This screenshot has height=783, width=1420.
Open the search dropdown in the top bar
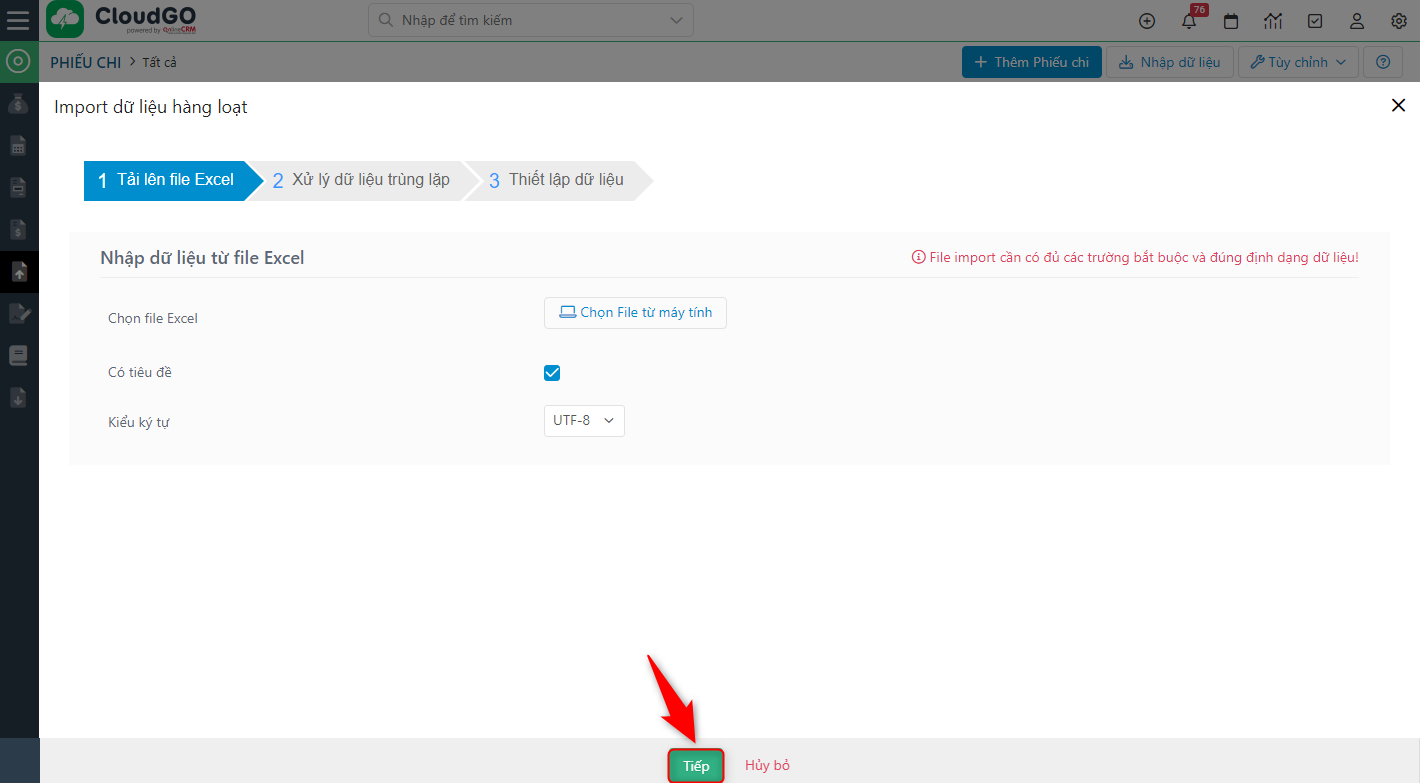(x=676, y=20)
